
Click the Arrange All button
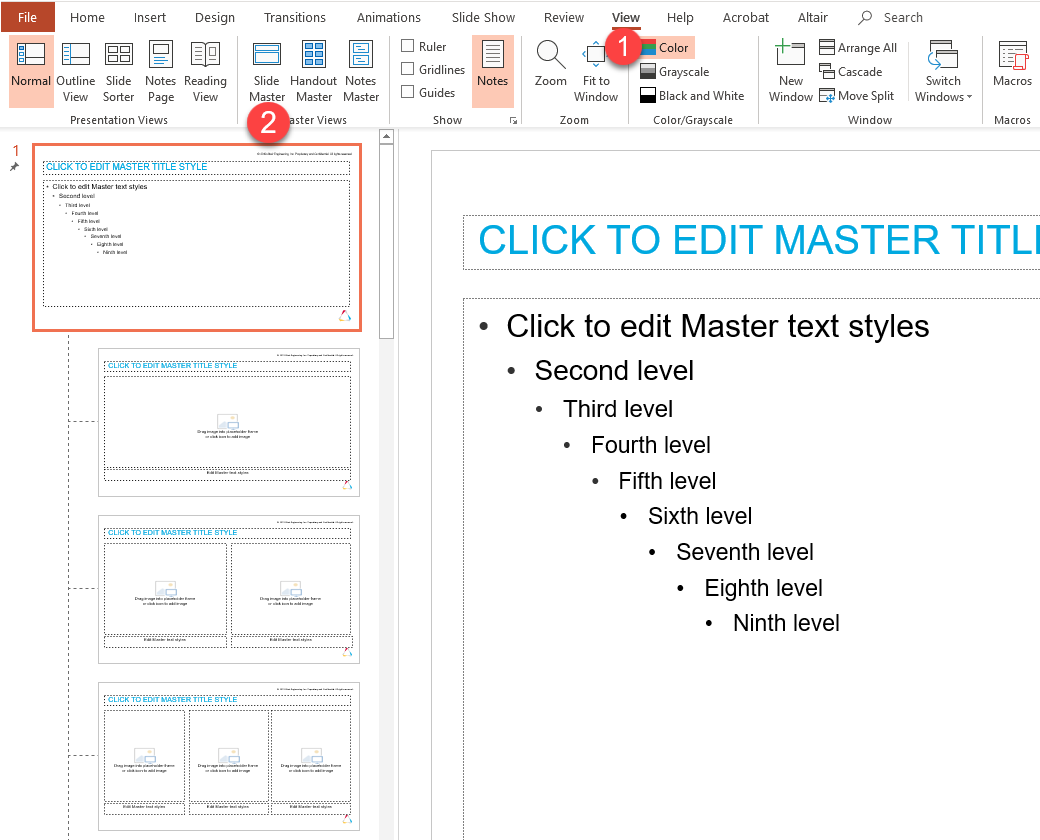coord(857,48)
